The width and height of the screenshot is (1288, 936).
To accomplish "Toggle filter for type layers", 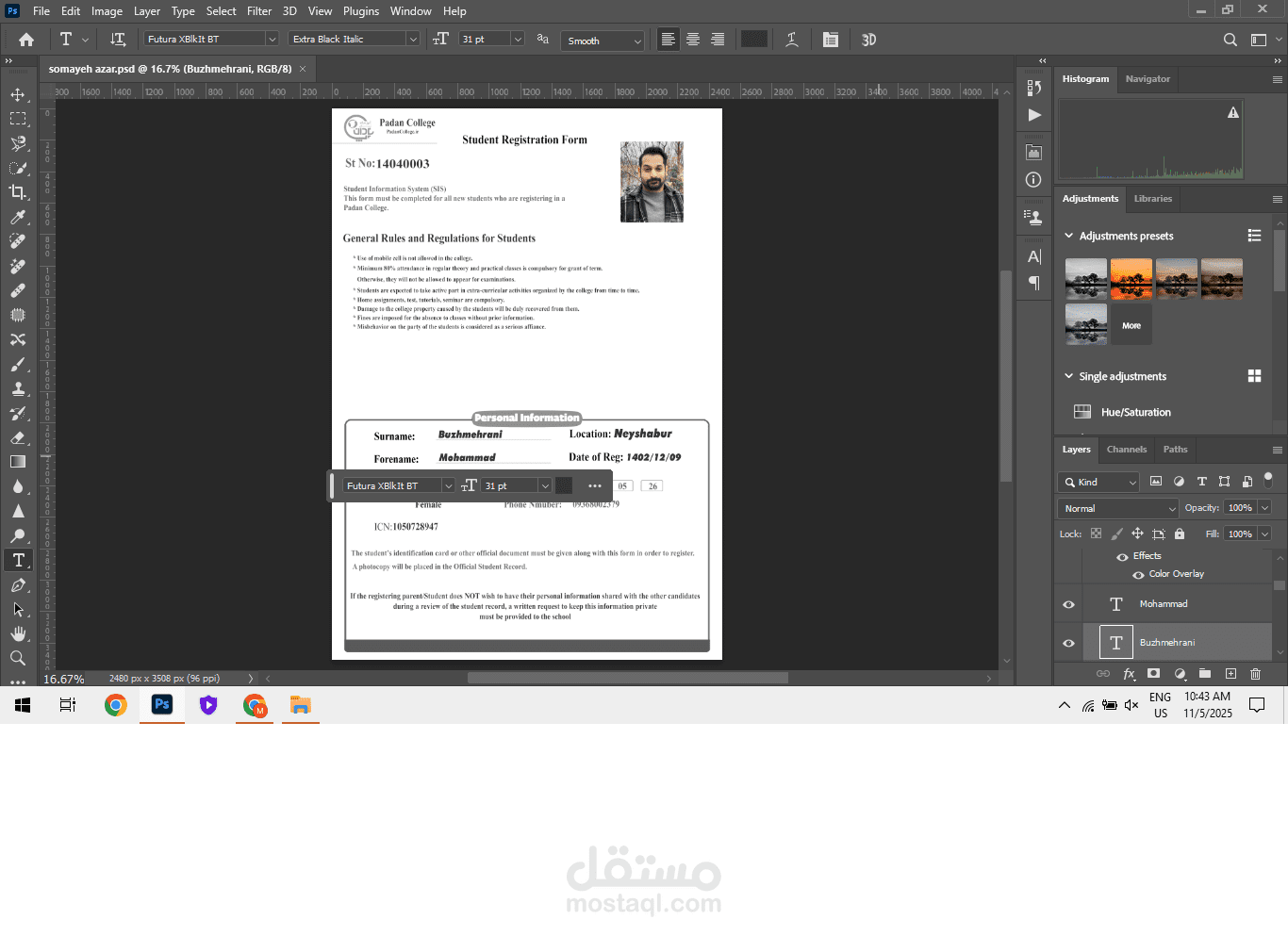I will pyautogui.click(x=1201, y=482).
